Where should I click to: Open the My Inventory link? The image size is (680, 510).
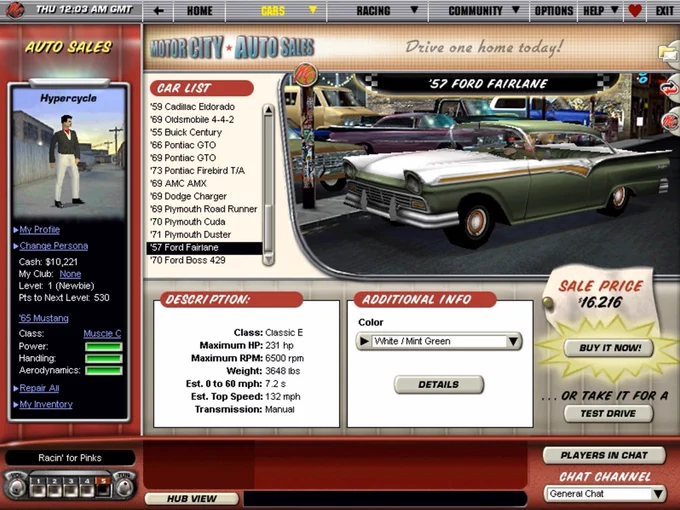(46, 404)
